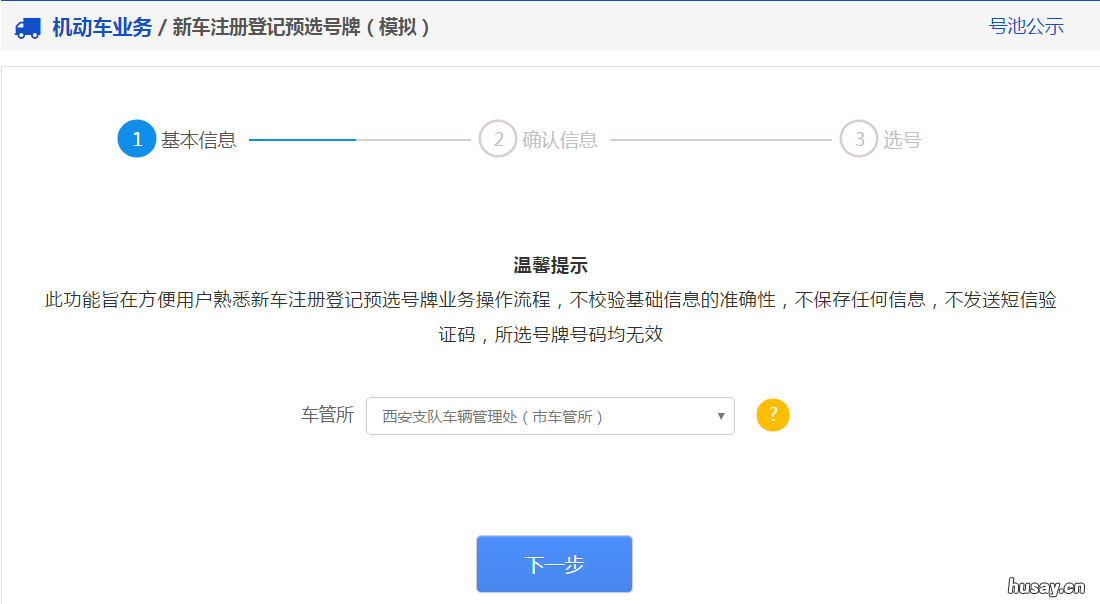Click the step 3 circle beside 选号

(x=859, y=139)
